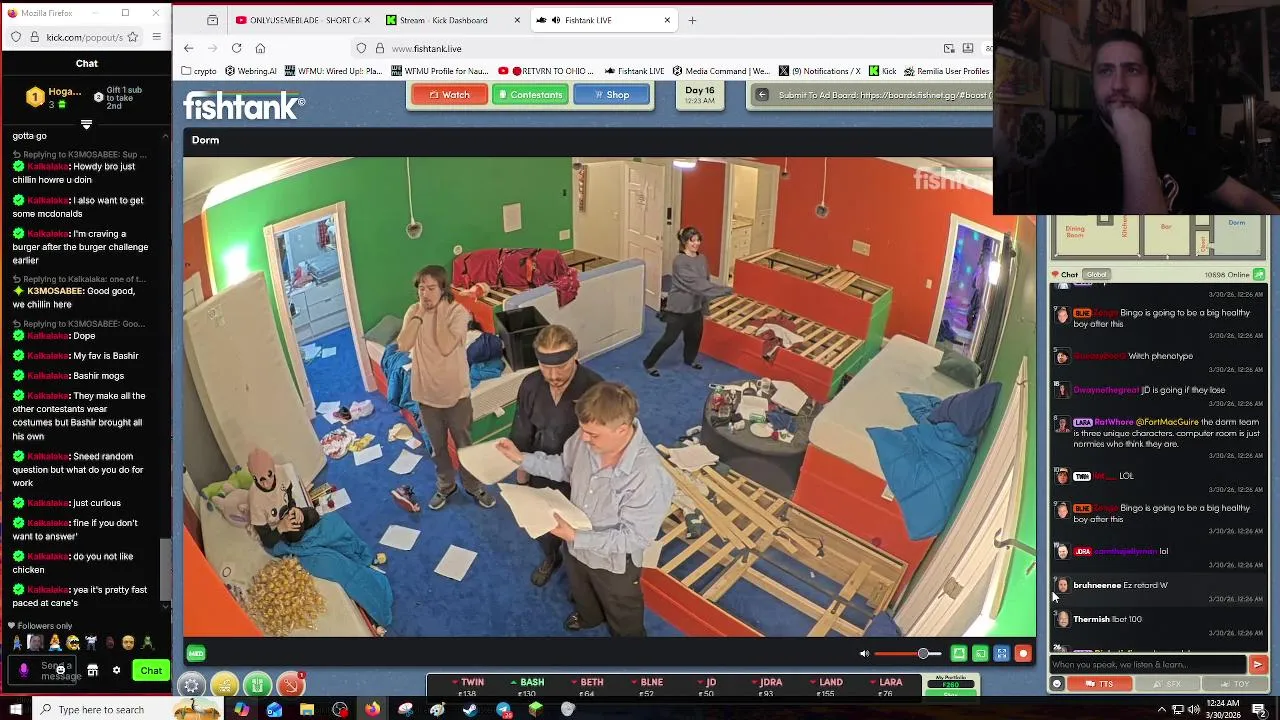This screenshot has height=720, width=1280.
Task: Click the house map thumbnail
Action: (1158, 237)
